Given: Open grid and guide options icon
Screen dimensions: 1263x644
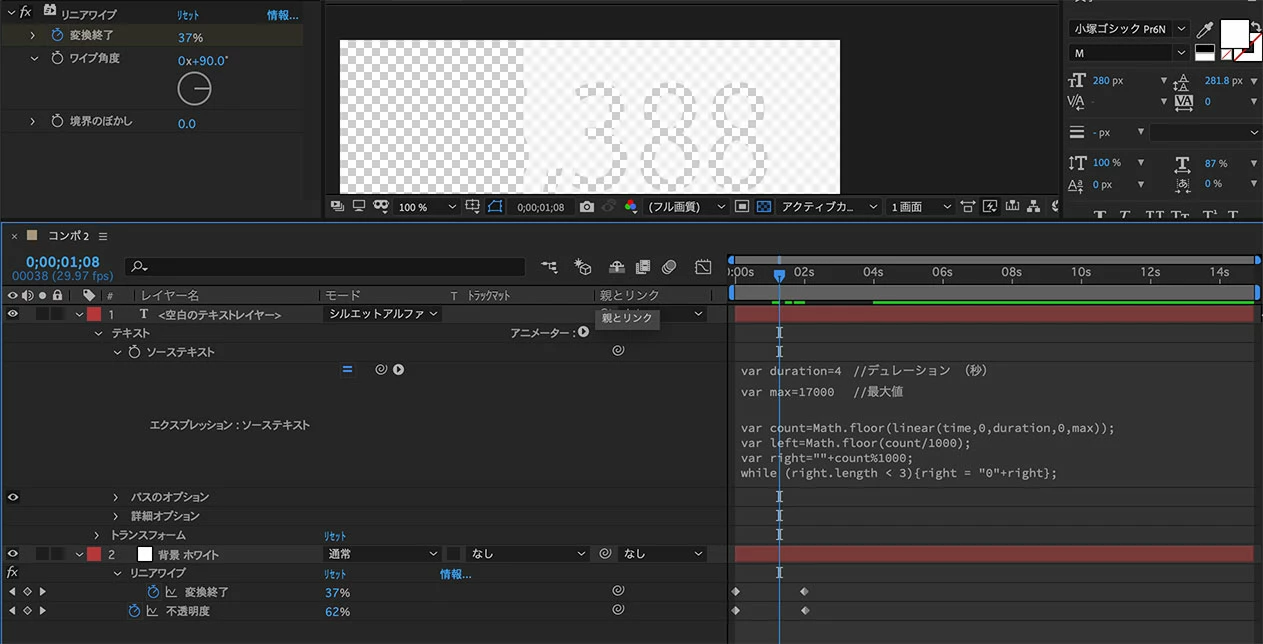Looking at the screenshot, I should tap(473, 207).
